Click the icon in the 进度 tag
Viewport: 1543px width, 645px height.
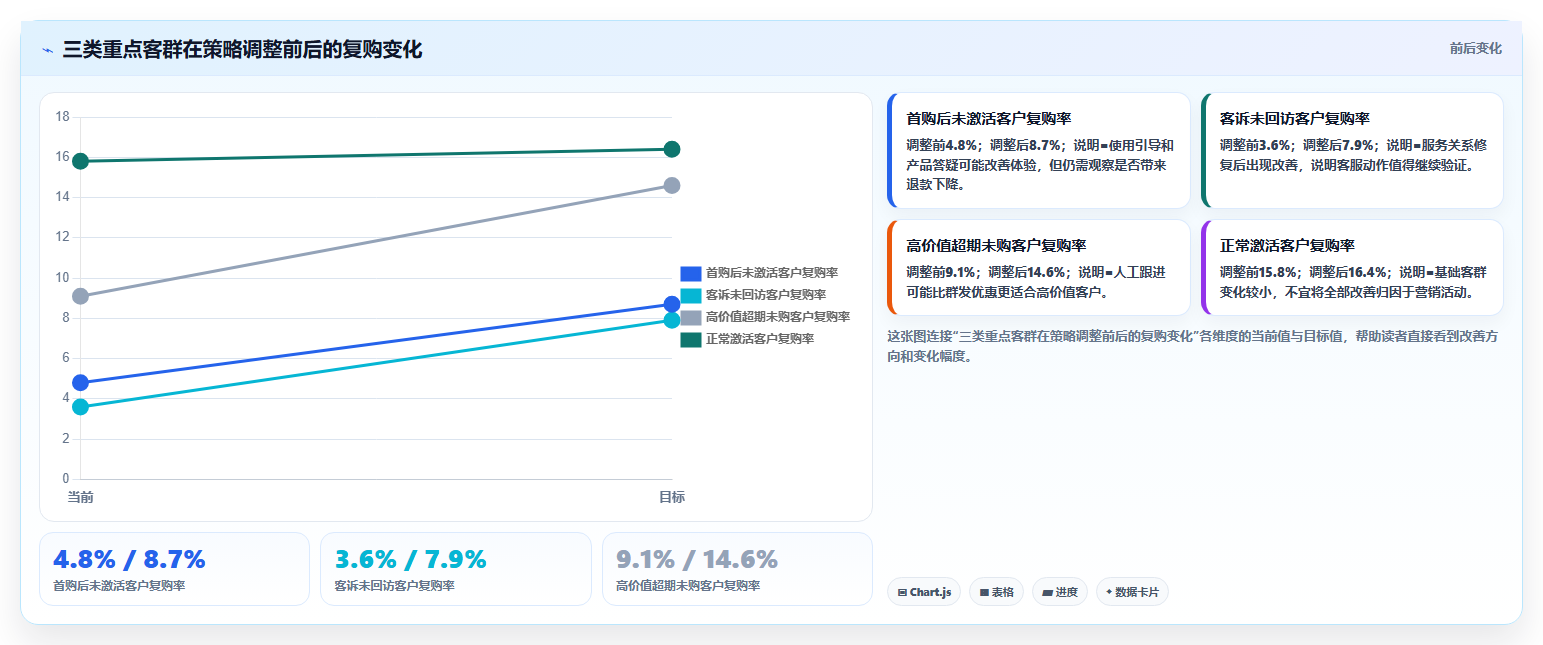click(x=1047, y=593)
